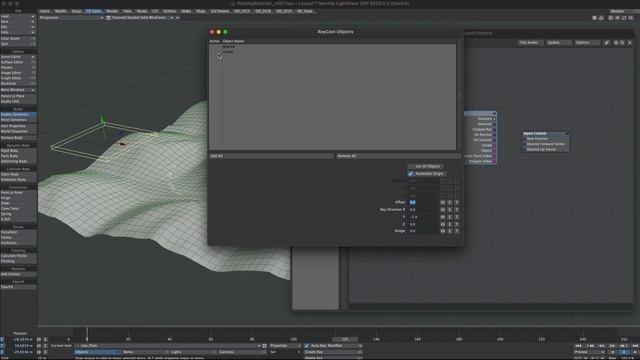The height and width of the screenshot is (360, 640).
Task: Switch to the Render tab
Action: click(112, 11)
